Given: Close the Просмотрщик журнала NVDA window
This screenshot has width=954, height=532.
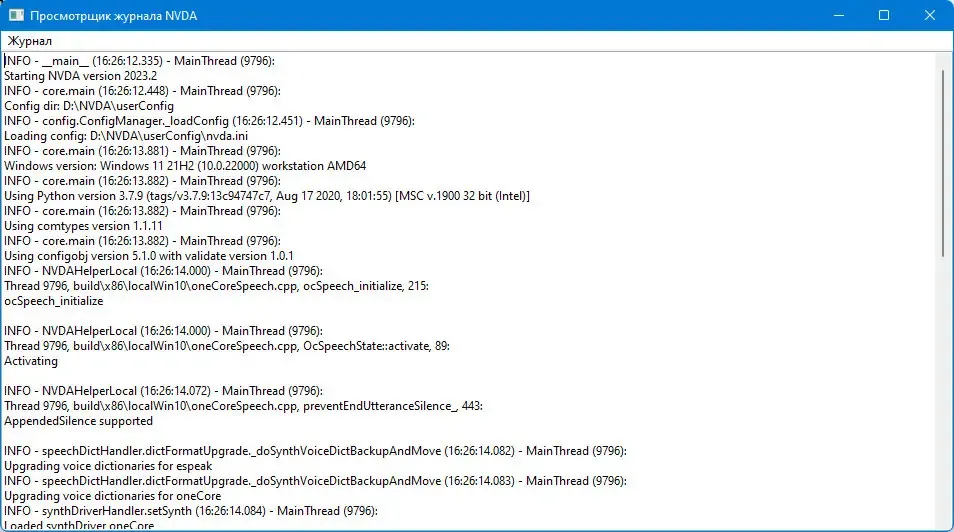Looking at the screenshot, I should tap(930, 15).
